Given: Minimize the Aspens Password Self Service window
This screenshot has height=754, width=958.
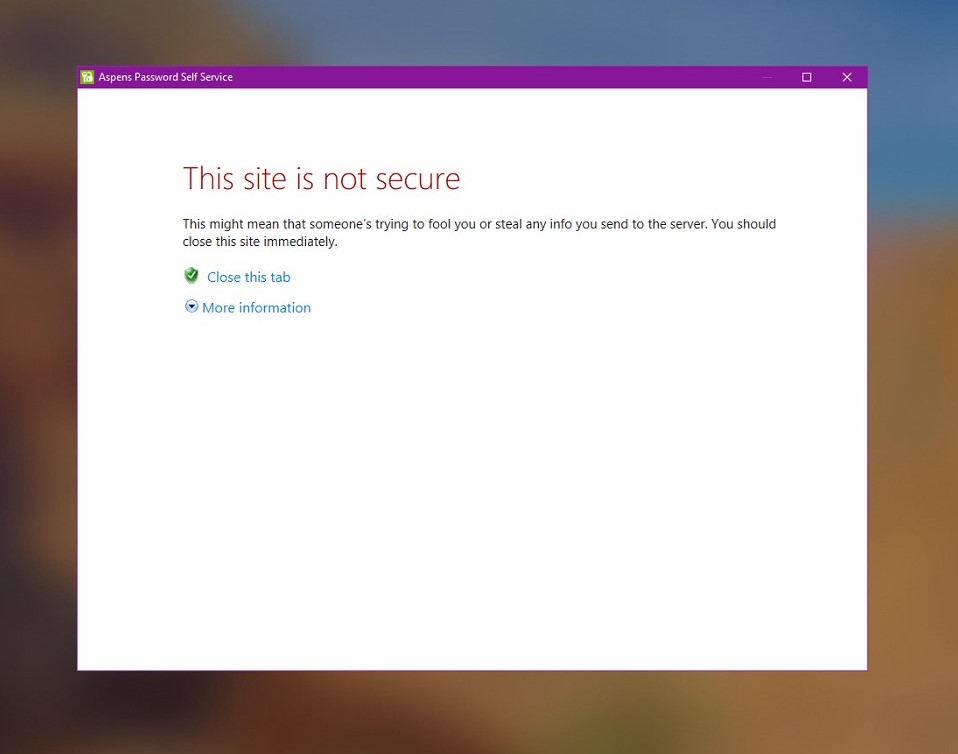Looking at the screenshot, I should click(767, 77).
